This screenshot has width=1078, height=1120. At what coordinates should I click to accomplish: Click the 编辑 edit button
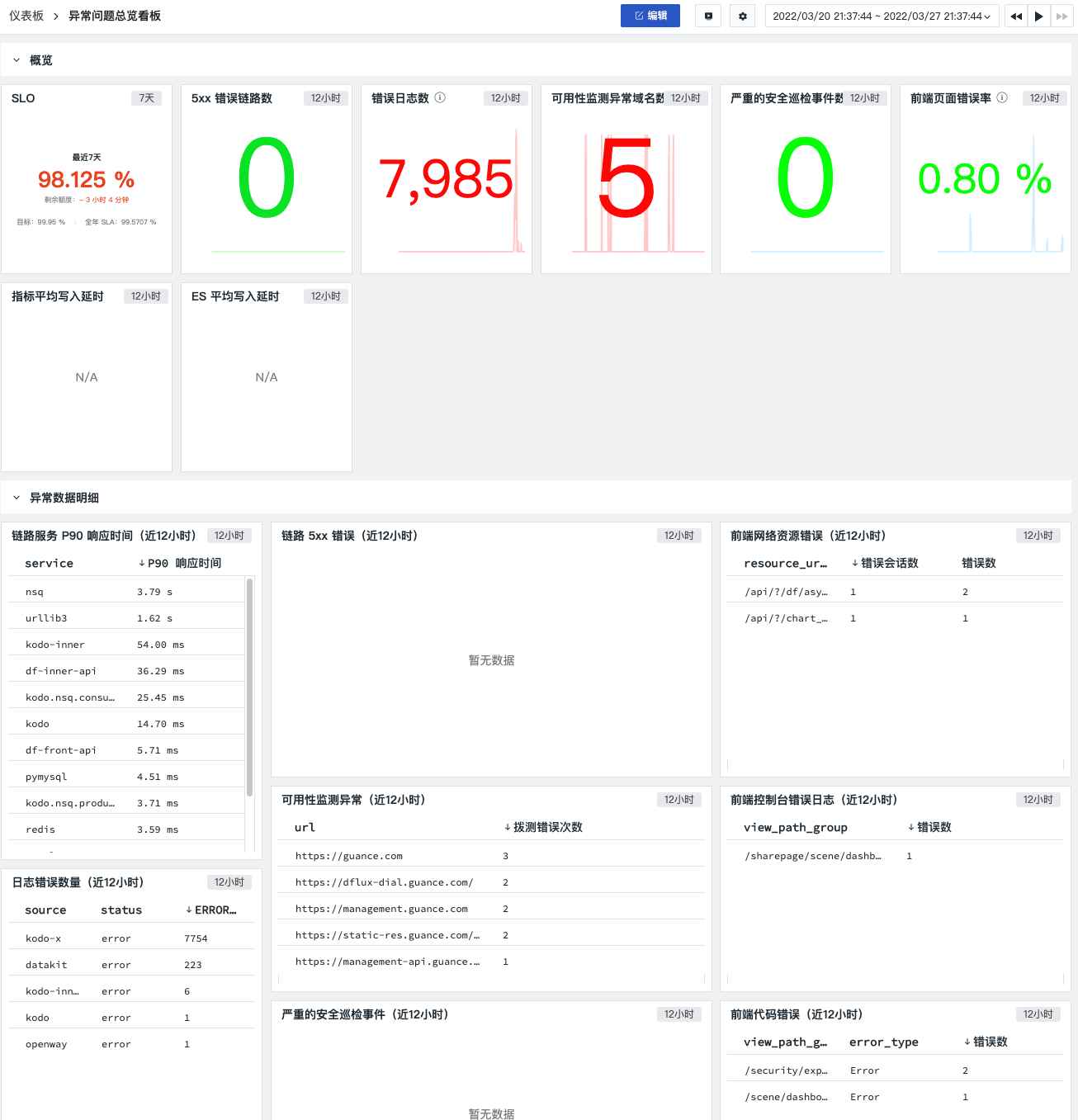point(650,16)
